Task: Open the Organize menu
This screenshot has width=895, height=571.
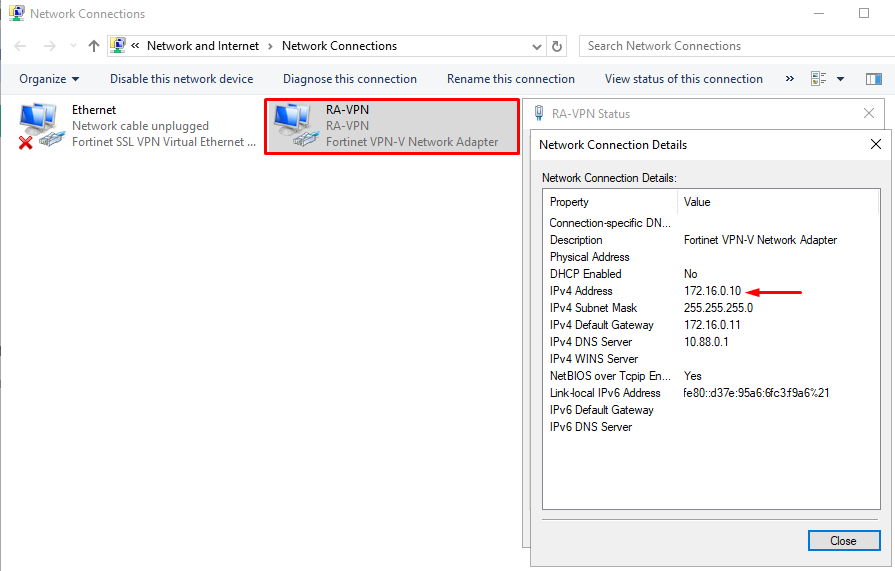Action: [x=49, y=79]
